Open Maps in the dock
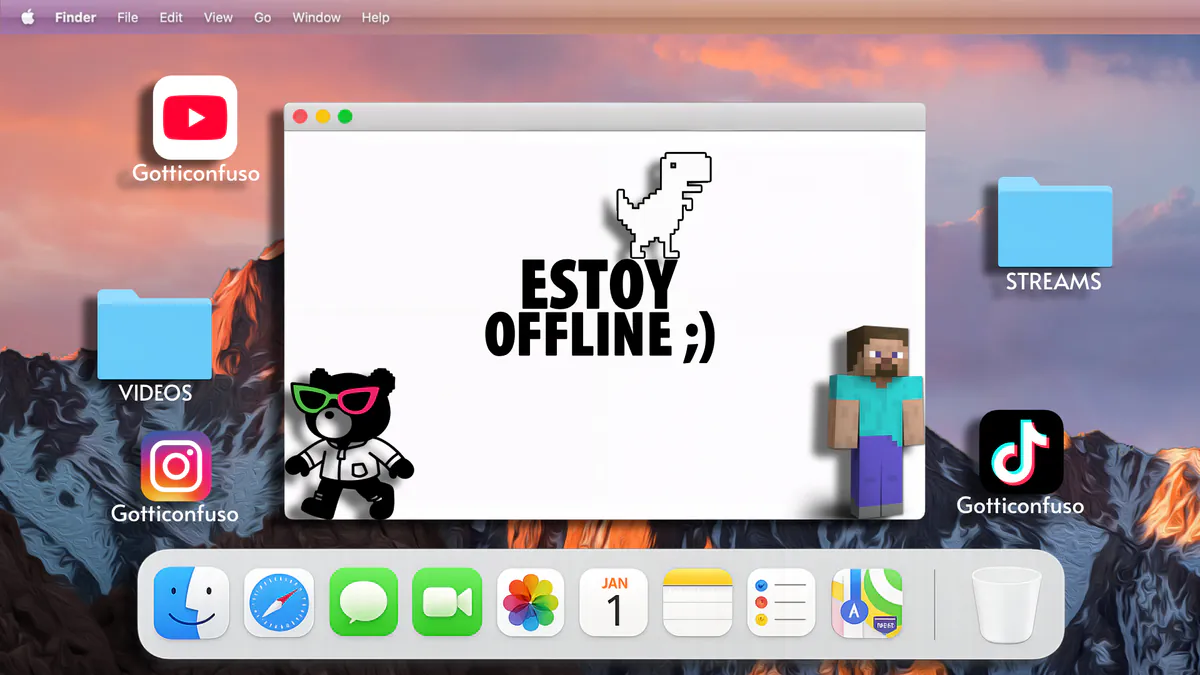This screenshot has height=675, width=1200. (867, 604)
